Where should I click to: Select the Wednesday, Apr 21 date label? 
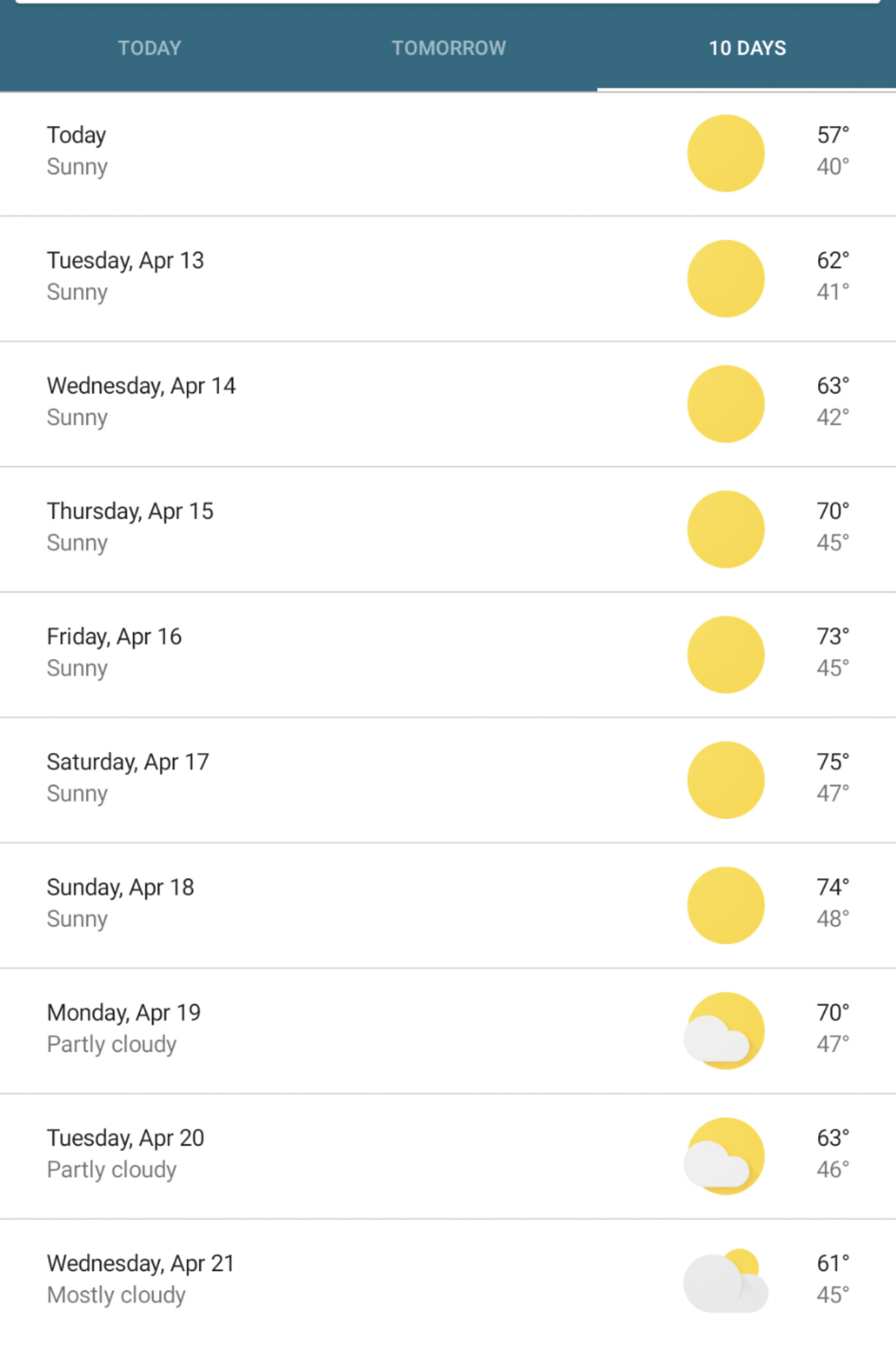coord(141,1263)
